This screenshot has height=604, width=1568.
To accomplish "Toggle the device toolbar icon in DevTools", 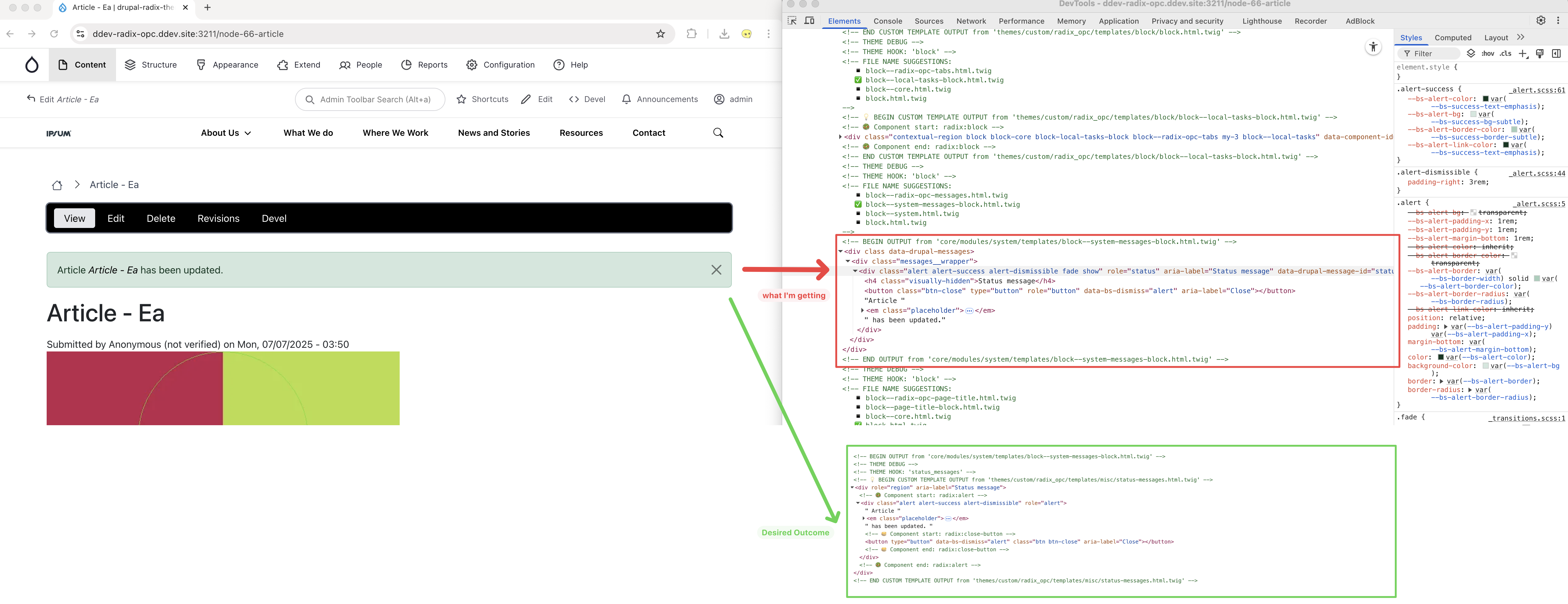I will pos(809,21).
